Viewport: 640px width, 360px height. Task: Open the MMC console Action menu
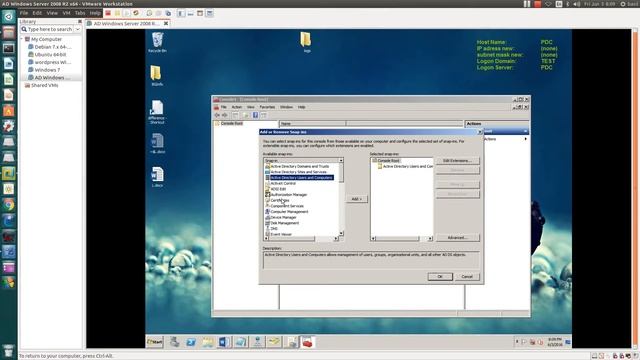coord(237,107)
